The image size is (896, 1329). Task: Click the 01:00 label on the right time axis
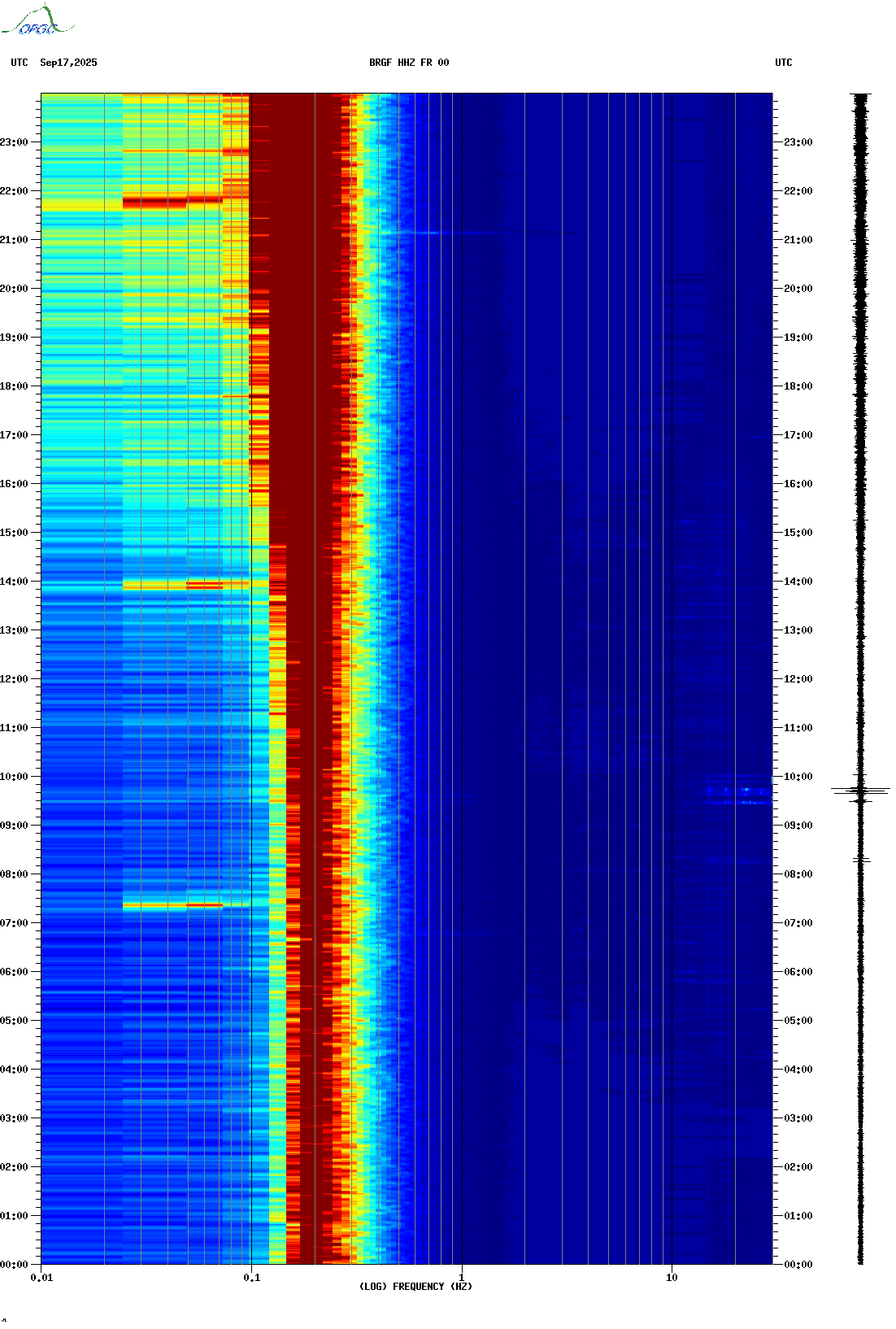[798, 1216]
